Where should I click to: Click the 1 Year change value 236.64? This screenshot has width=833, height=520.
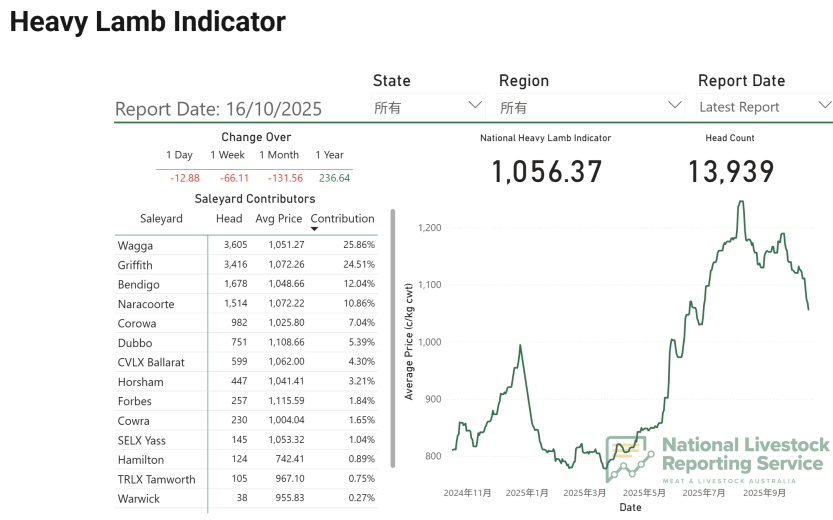[334, 178]
